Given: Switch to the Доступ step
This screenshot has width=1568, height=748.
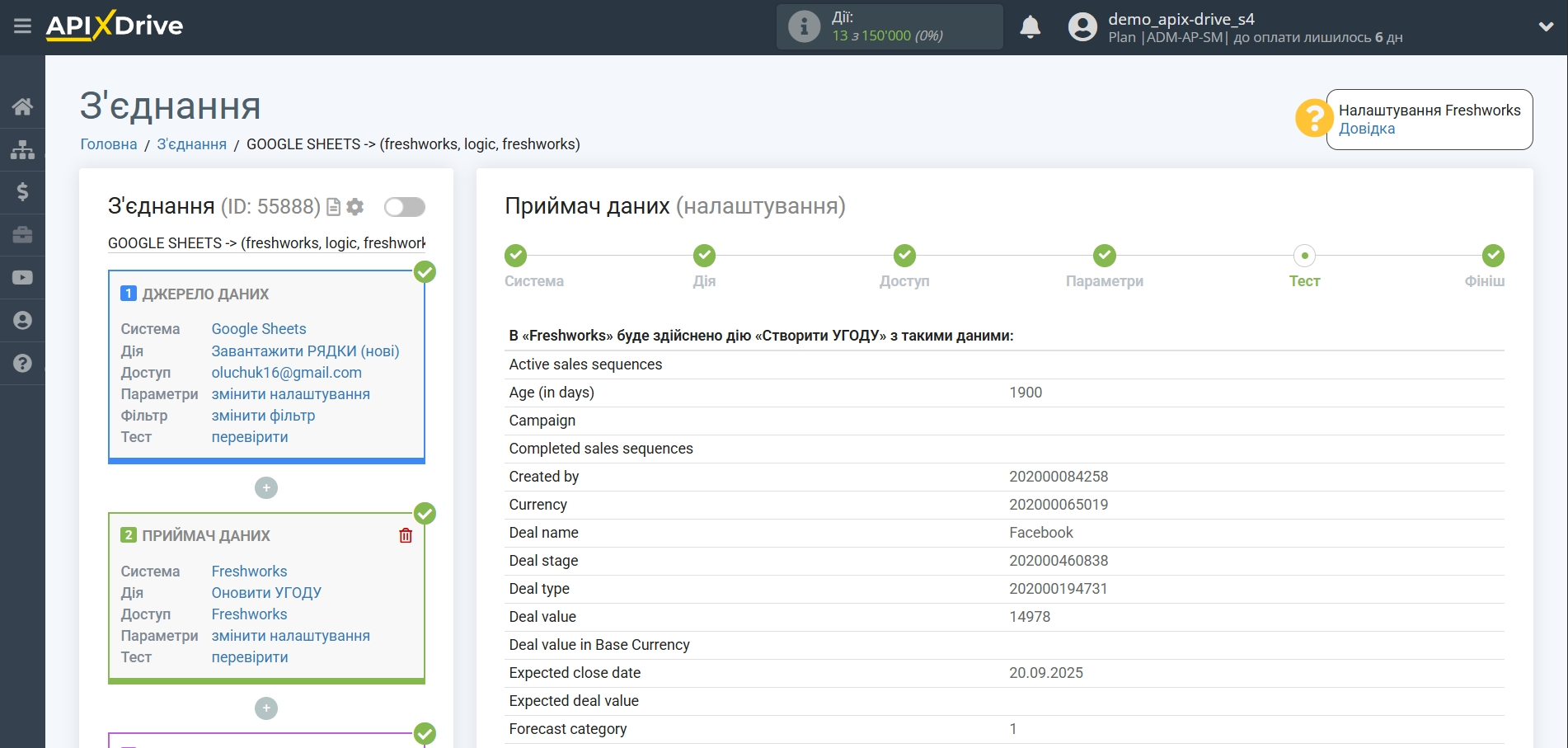Looking at the screenshot, I should [904, 256].
